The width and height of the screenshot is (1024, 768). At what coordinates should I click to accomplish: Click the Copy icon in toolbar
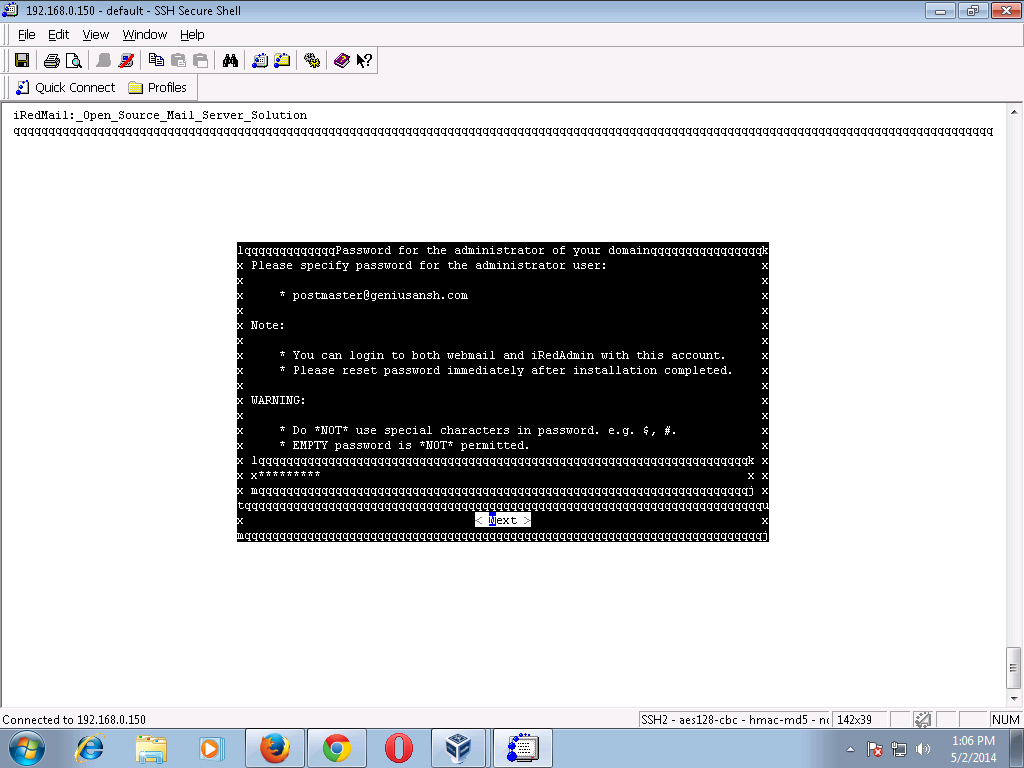click(156, 61)
